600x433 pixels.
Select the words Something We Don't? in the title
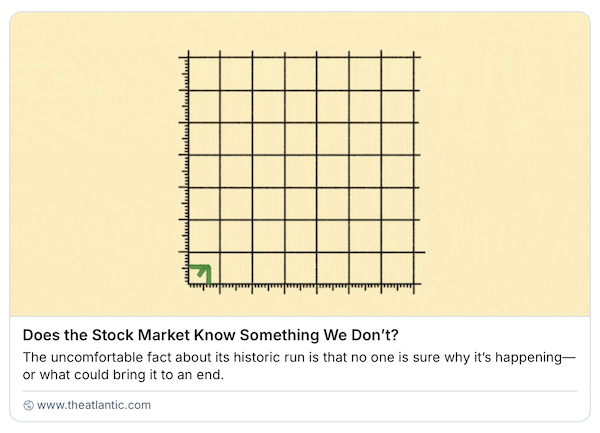pos(319,335)
